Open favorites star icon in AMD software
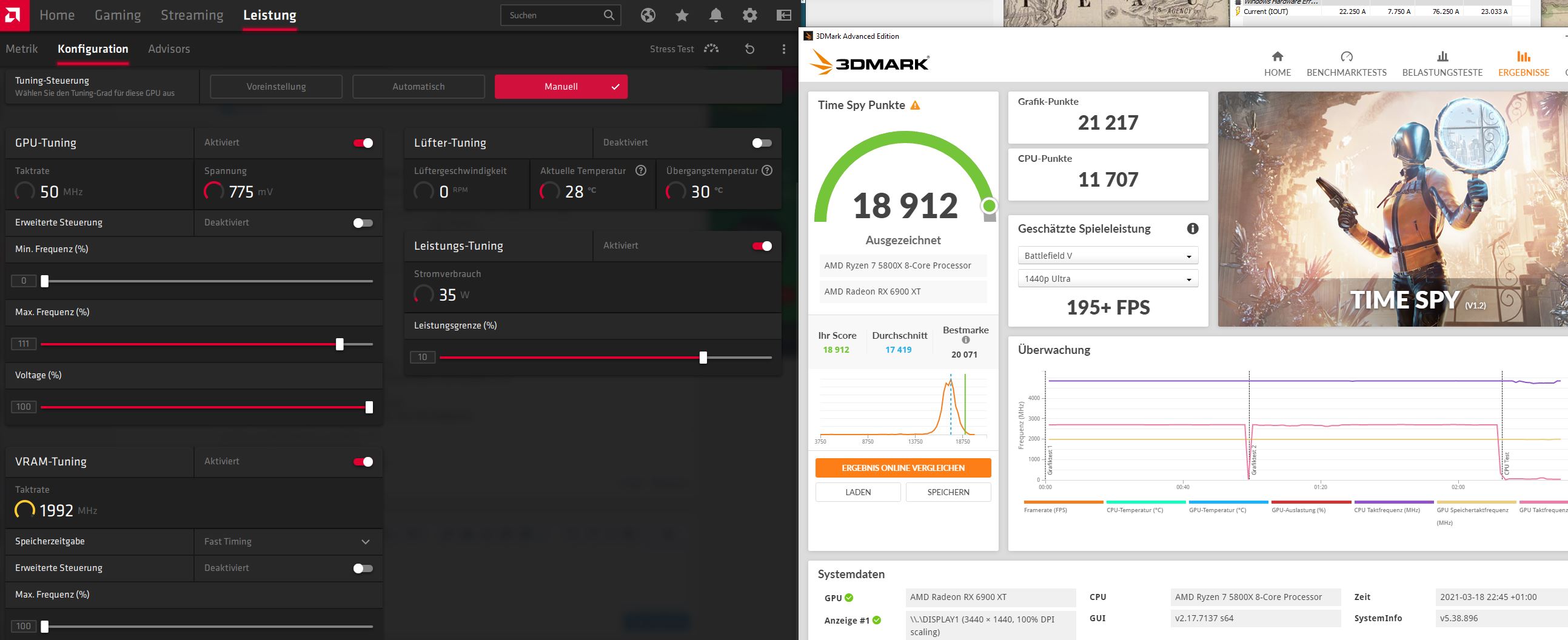 click(682, 15)
